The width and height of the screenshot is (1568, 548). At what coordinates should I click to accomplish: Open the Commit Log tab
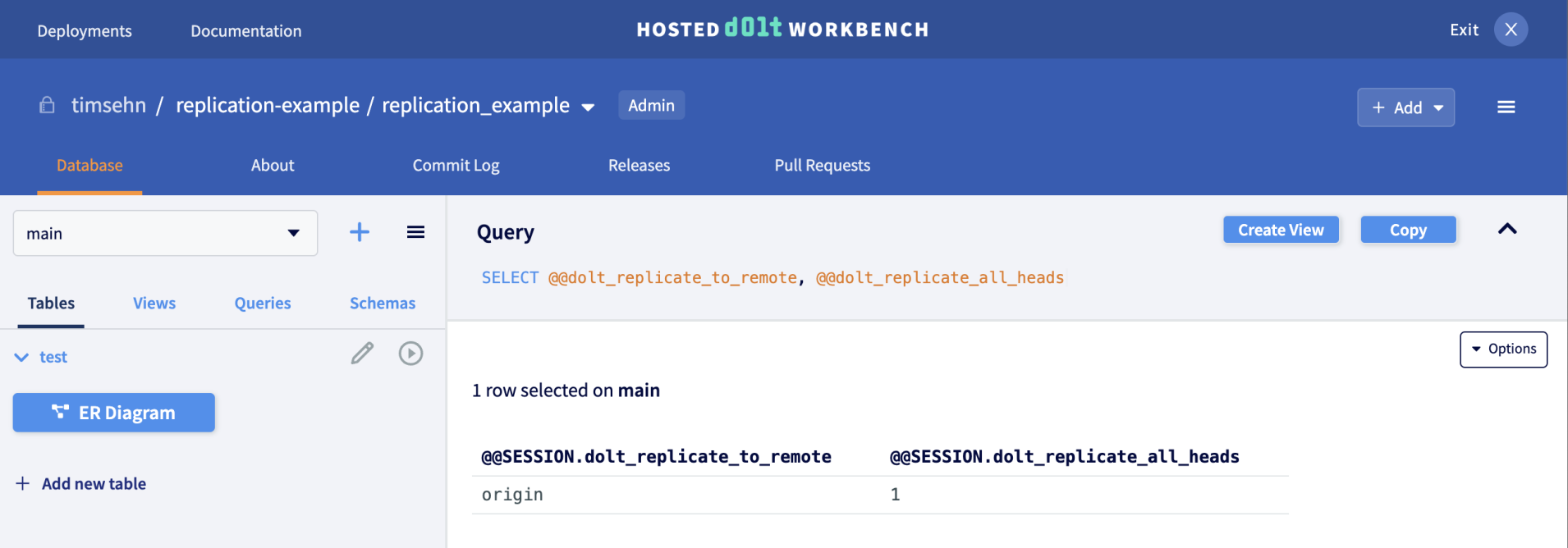pos(456,166)
